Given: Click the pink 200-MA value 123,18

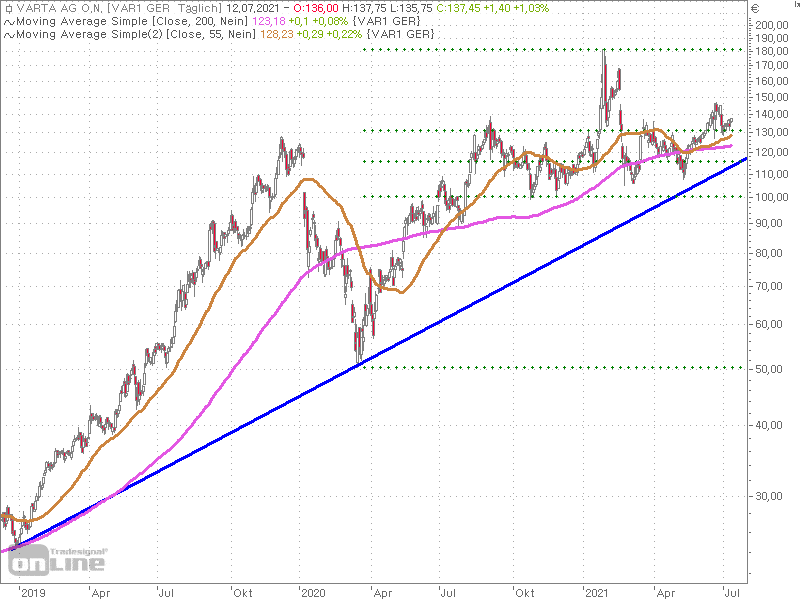Looking at the screenshot, I should (x=269, y=21).
